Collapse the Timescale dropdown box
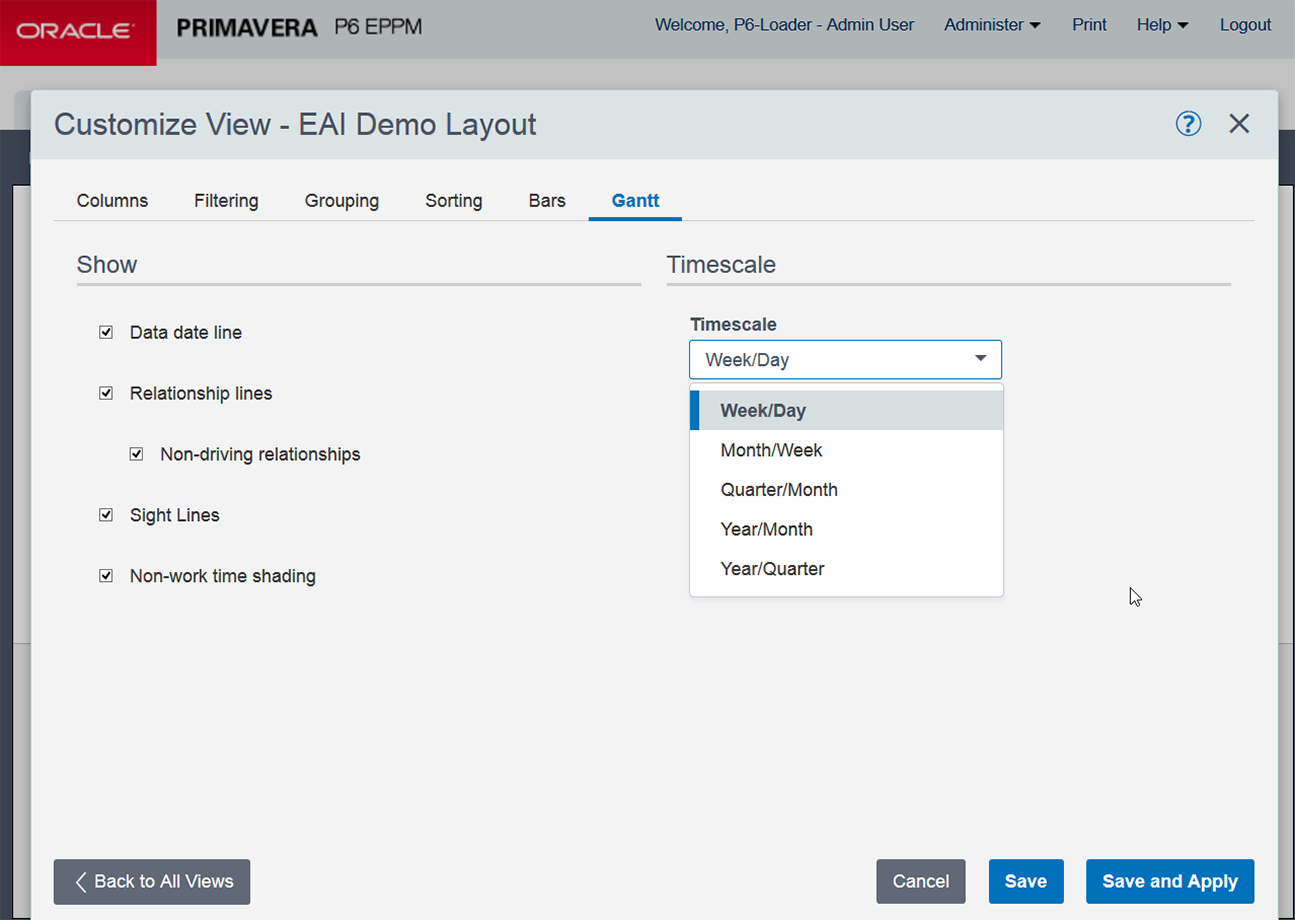Image resolution: width=1295 pixels, height=920 pixels. 845,360
